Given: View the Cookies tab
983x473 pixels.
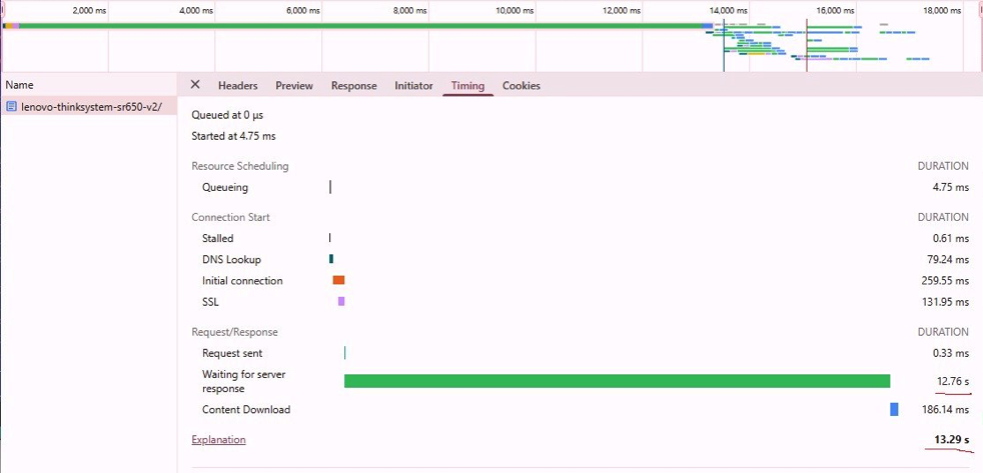Looking at the screenshot, I should coord(521,86).
